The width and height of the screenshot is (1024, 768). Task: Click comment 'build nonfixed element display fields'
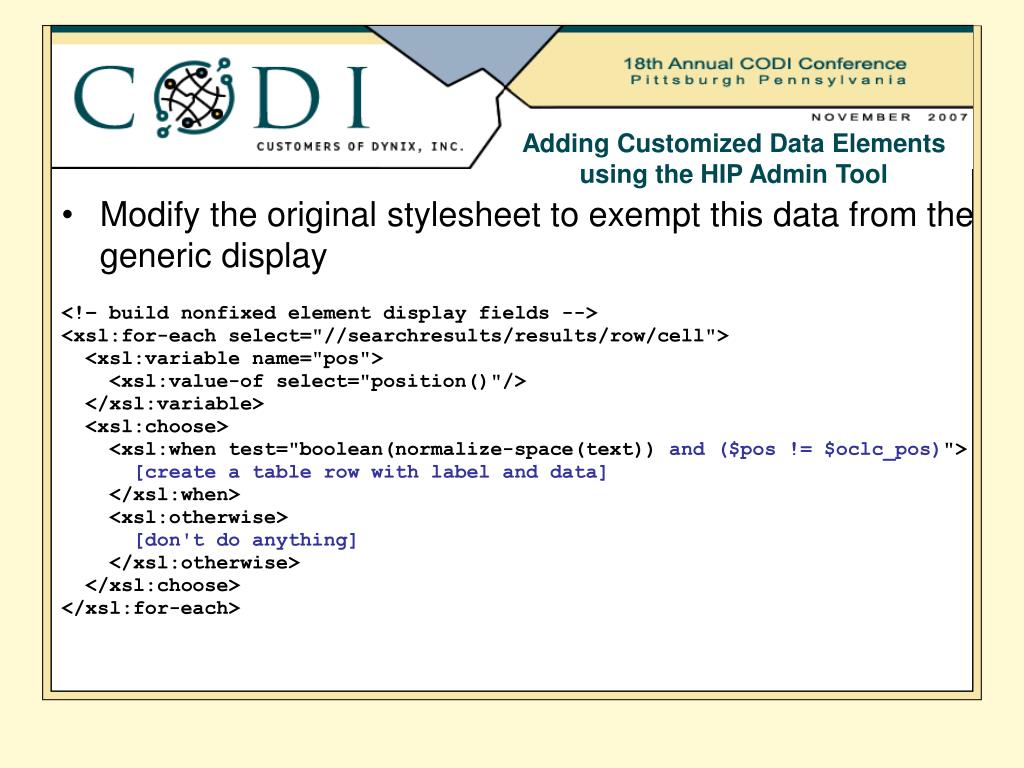click(328, 313)
